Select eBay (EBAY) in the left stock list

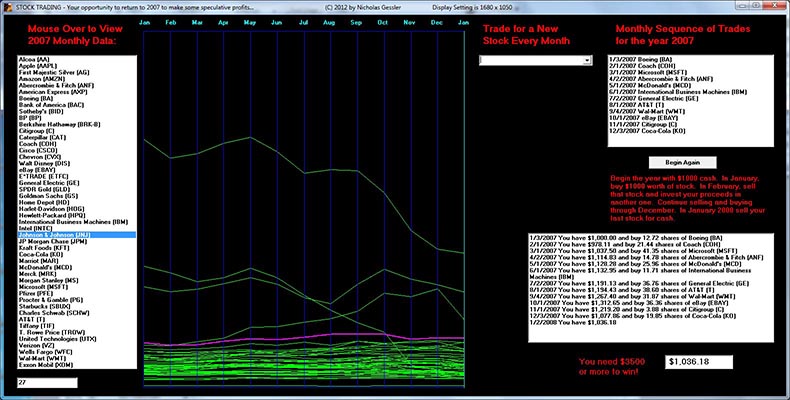[77, 170]
